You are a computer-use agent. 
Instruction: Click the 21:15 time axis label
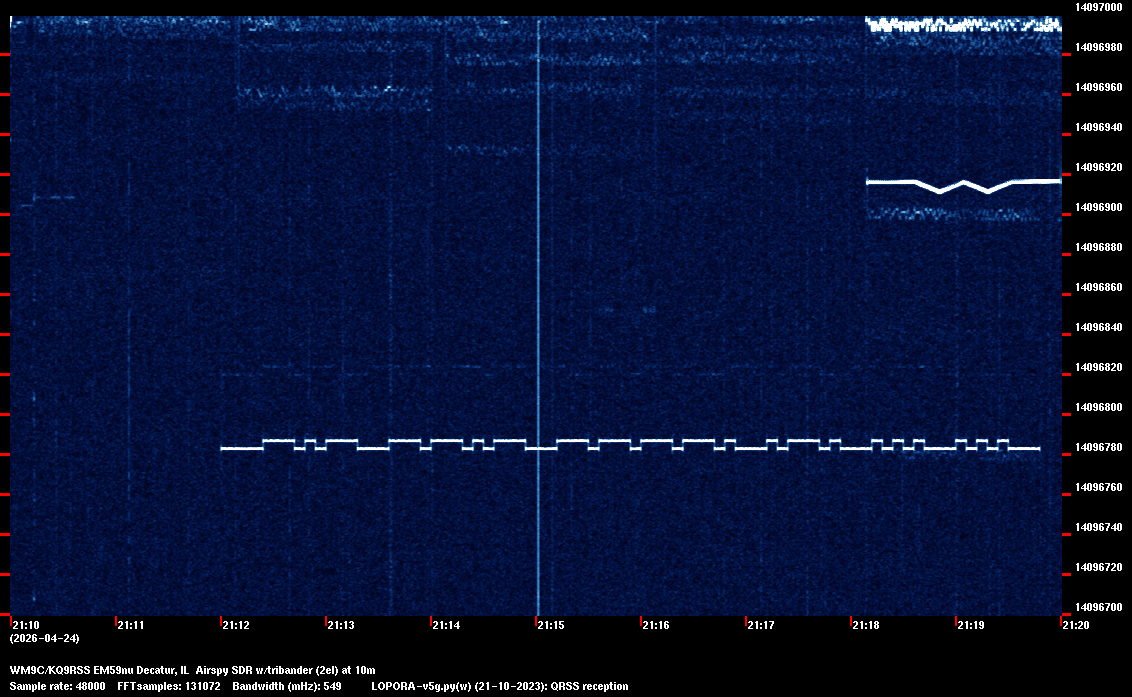point(550,625)
